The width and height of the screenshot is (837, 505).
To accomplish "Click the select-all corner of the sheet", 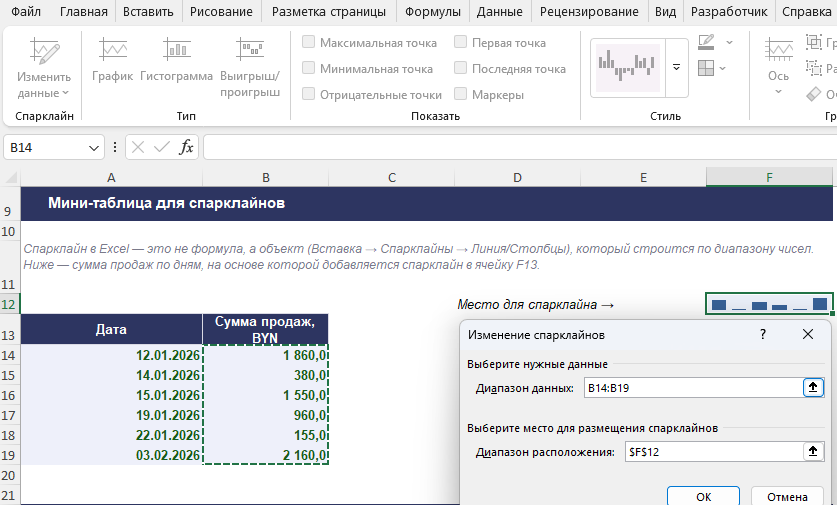I will (10, 178).
